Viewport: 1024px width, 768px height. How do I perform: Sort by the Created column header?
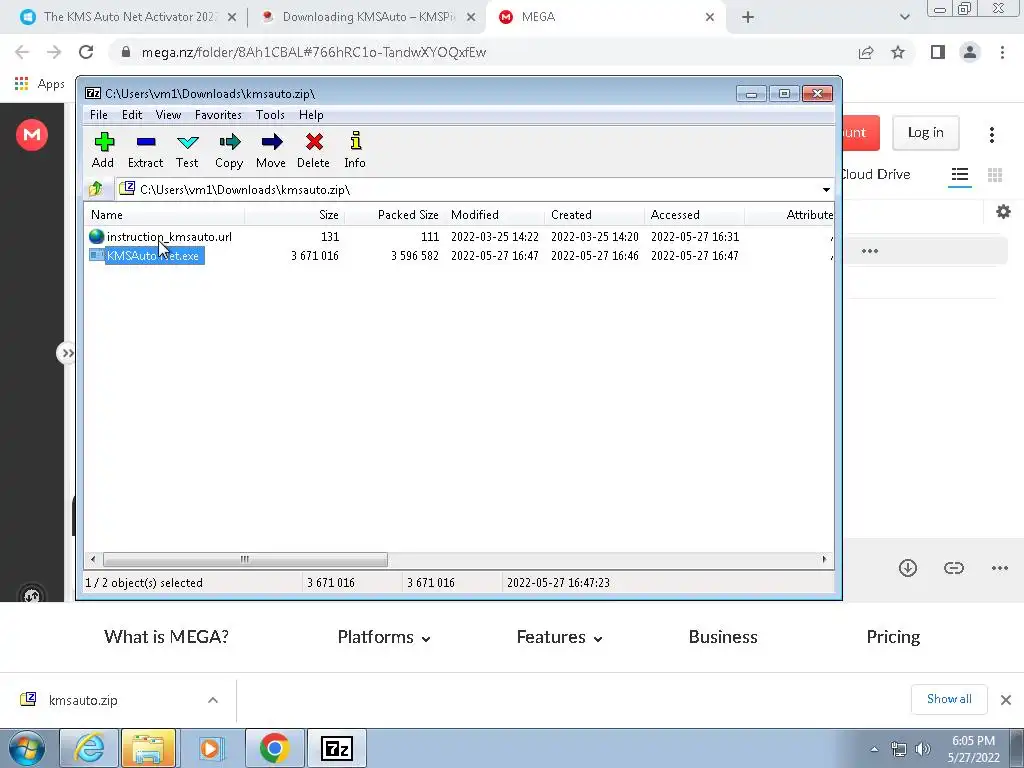594,215
